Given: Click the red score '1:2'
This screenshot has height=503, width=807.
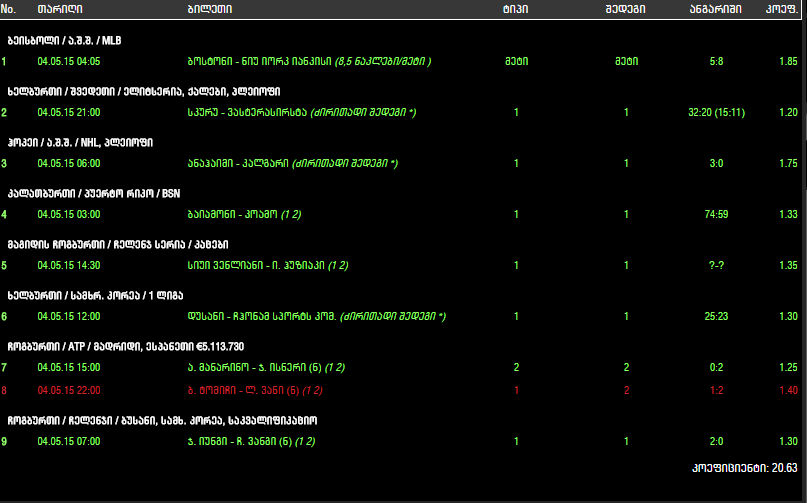Looking at the screenshot, I should 716,390.
